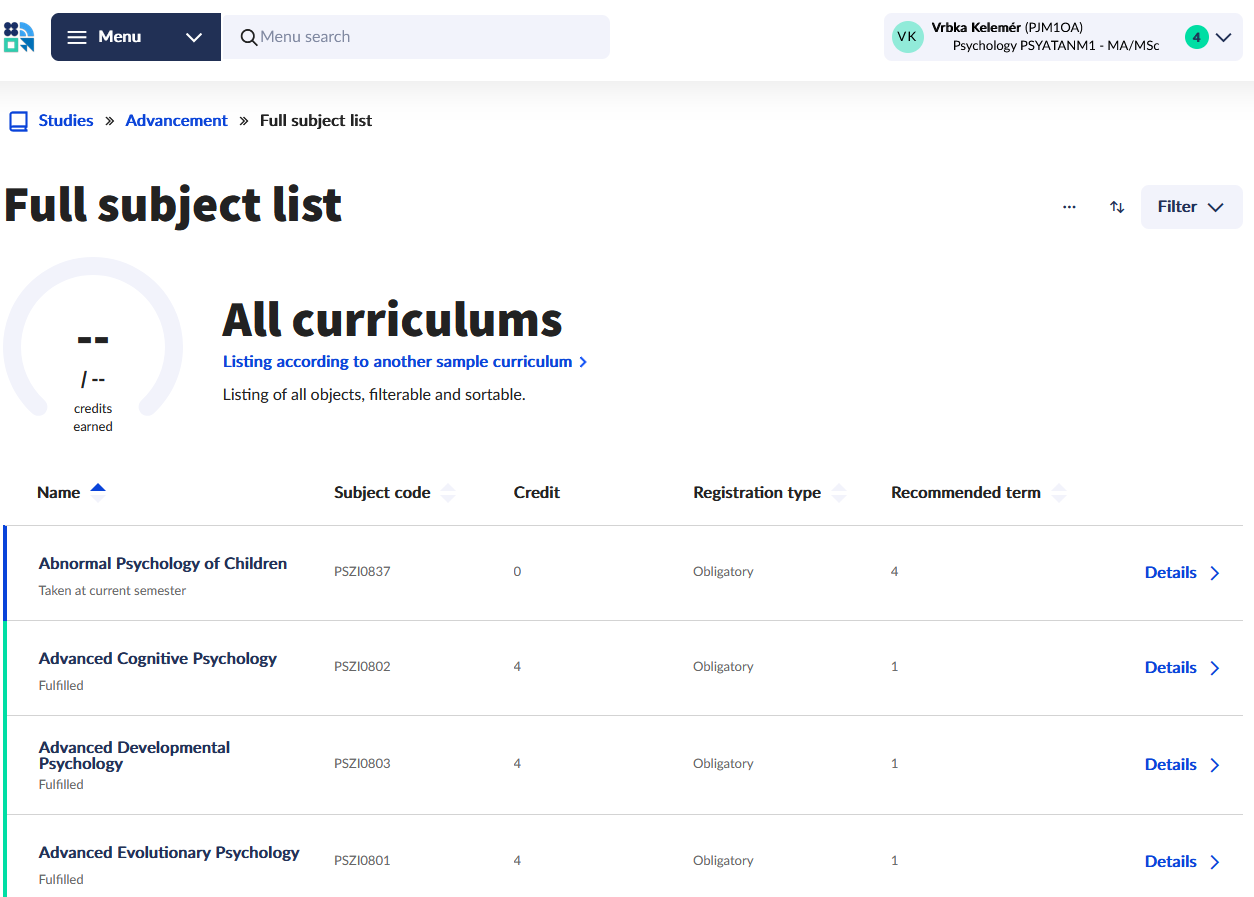This screenshot has width=1254, height=897.
Task: Click the hamburger menu icon
Action: pos(77,37)
